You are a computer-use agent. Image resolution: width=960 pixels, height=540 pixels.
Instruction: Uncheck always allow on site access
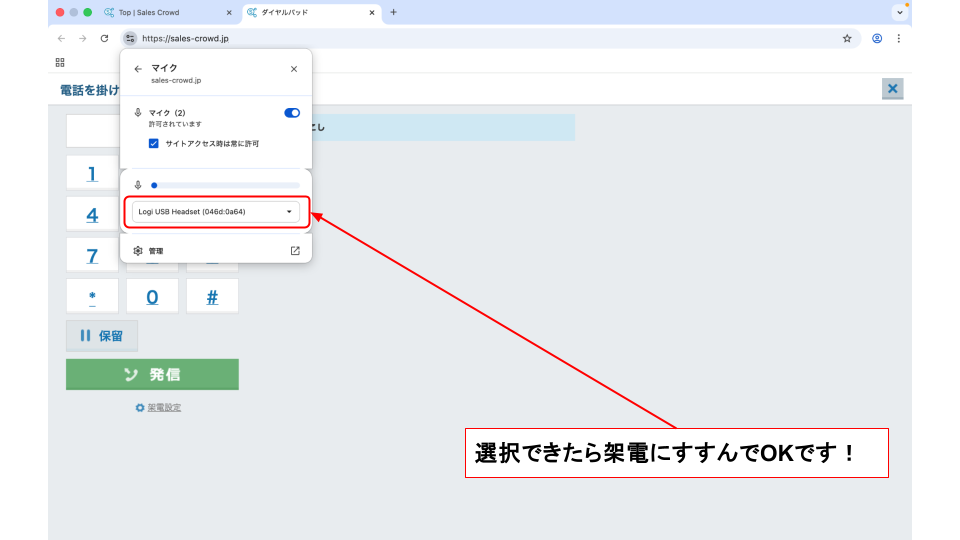153,143
